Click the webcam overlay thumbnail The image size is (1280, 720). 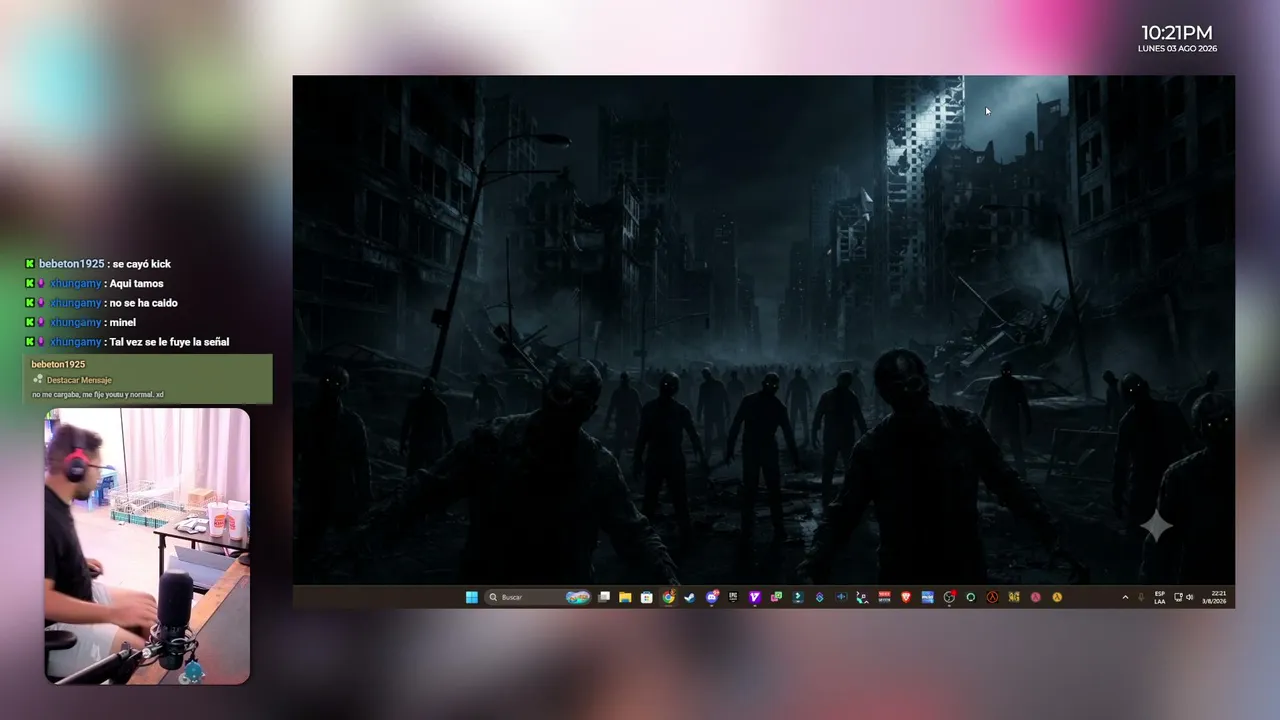tap(147, 546)
